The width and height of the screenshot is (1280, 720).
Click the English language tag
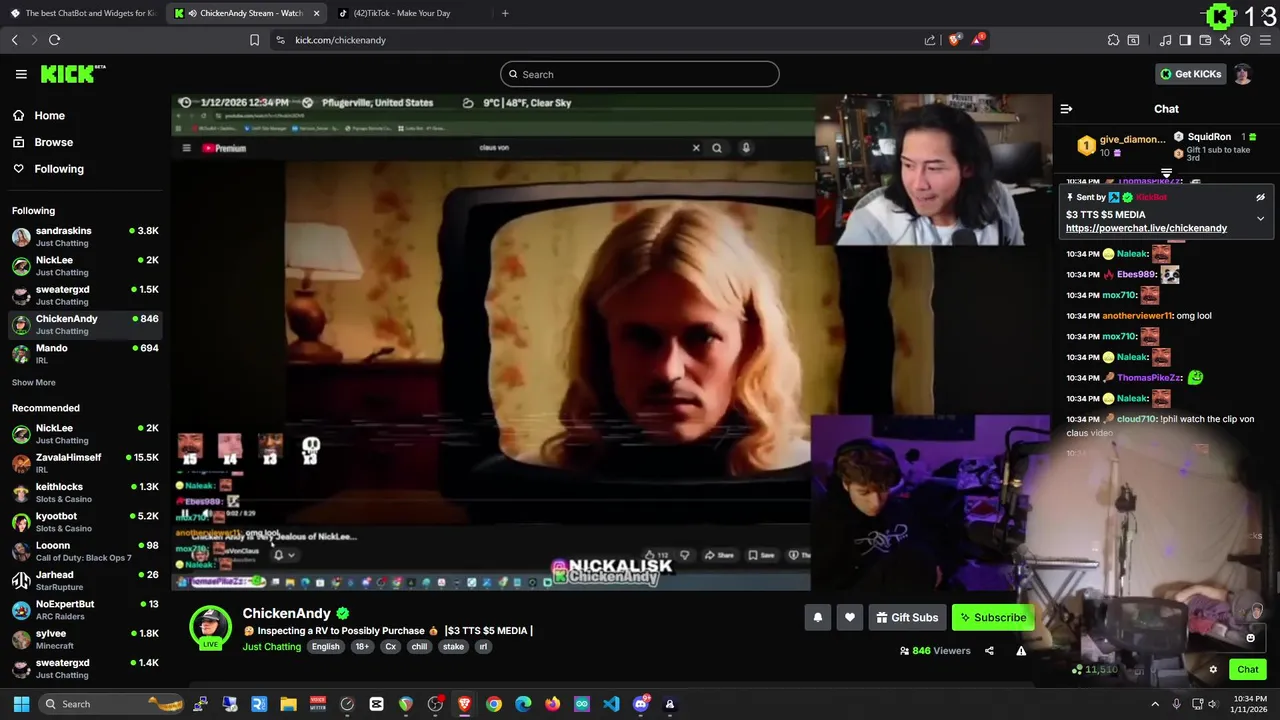(x=325, y=647)
